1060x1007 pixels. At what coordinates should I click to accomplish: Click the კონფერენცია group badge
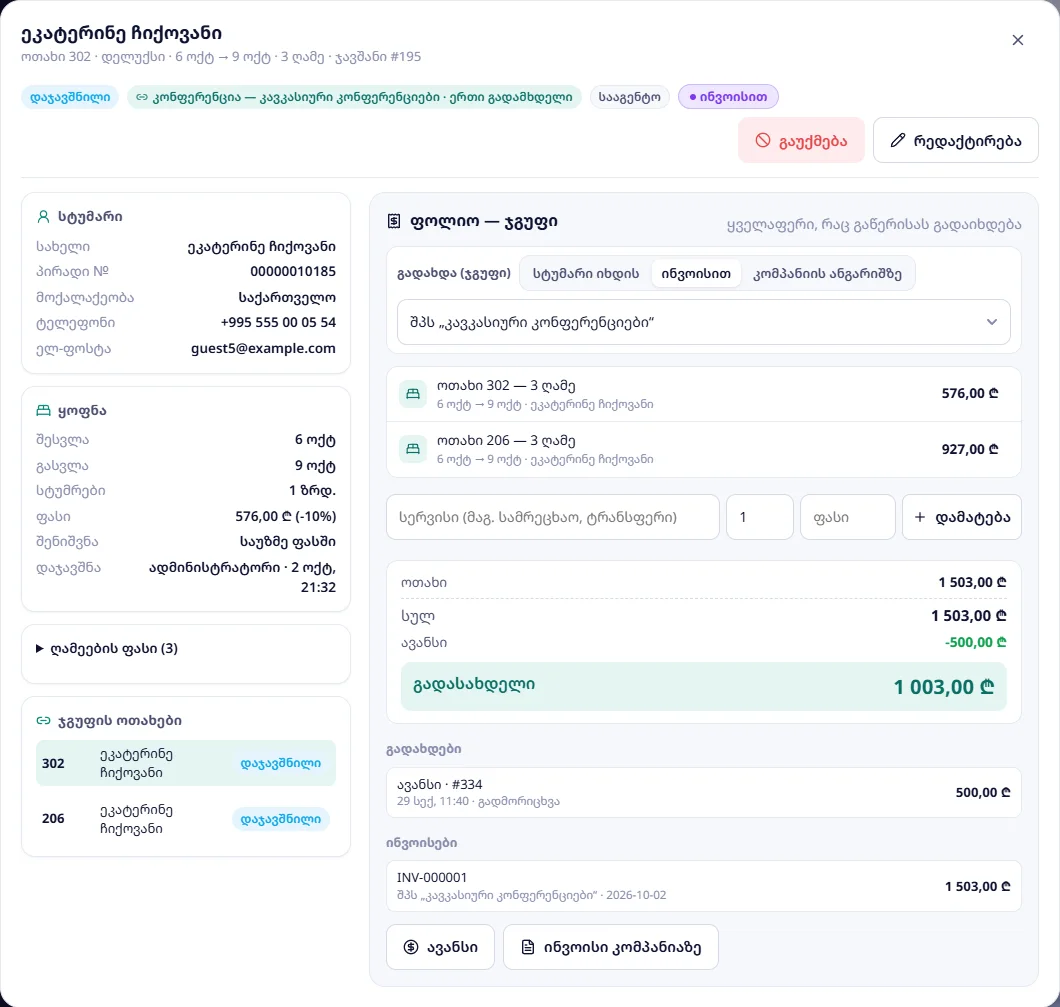point(354,97)
